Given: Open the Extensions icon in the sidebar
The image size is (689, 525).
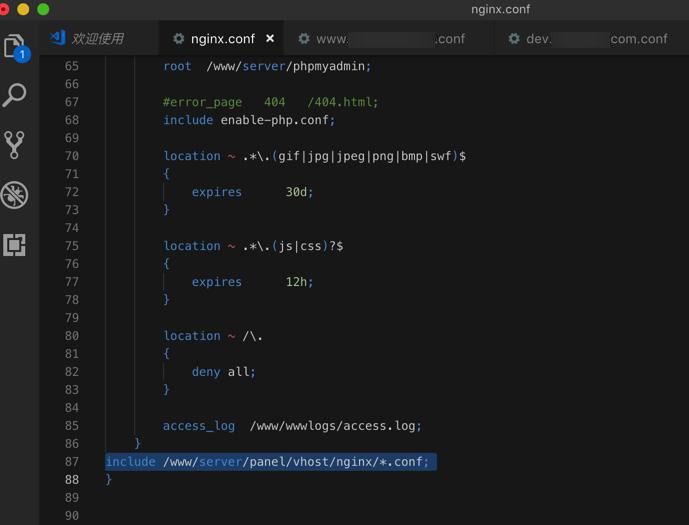Looking at the screenshot, I should coord(14,245).
